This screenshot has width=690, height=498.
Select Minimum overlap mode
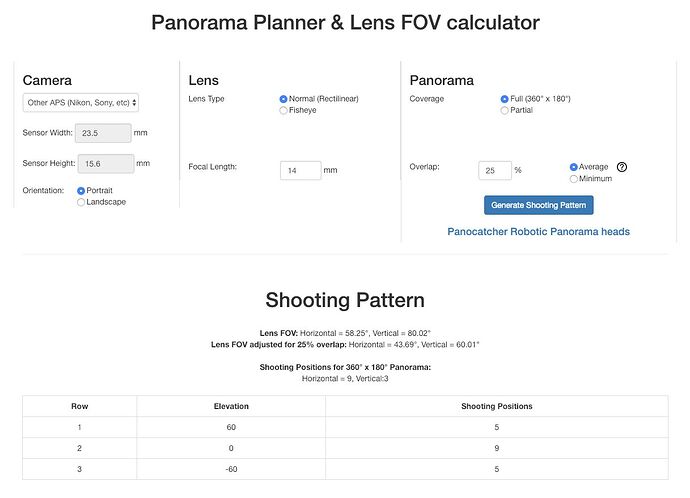coord(573,179)
